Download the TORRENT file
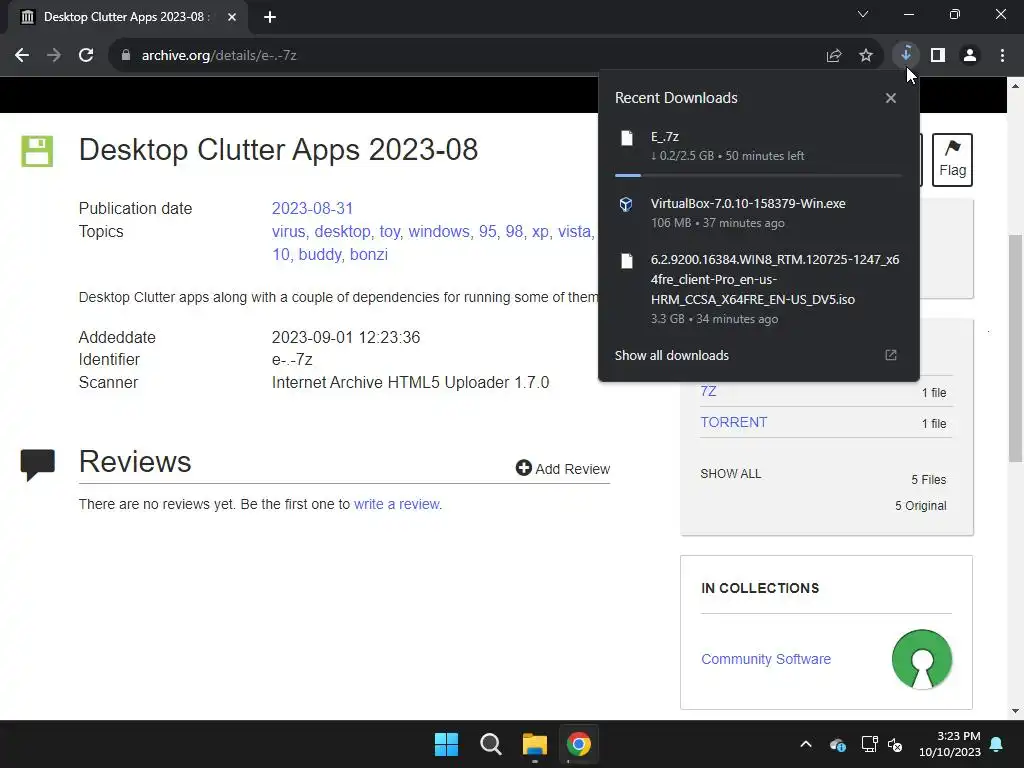This screenshot has width=1024, height=768. 733,423
